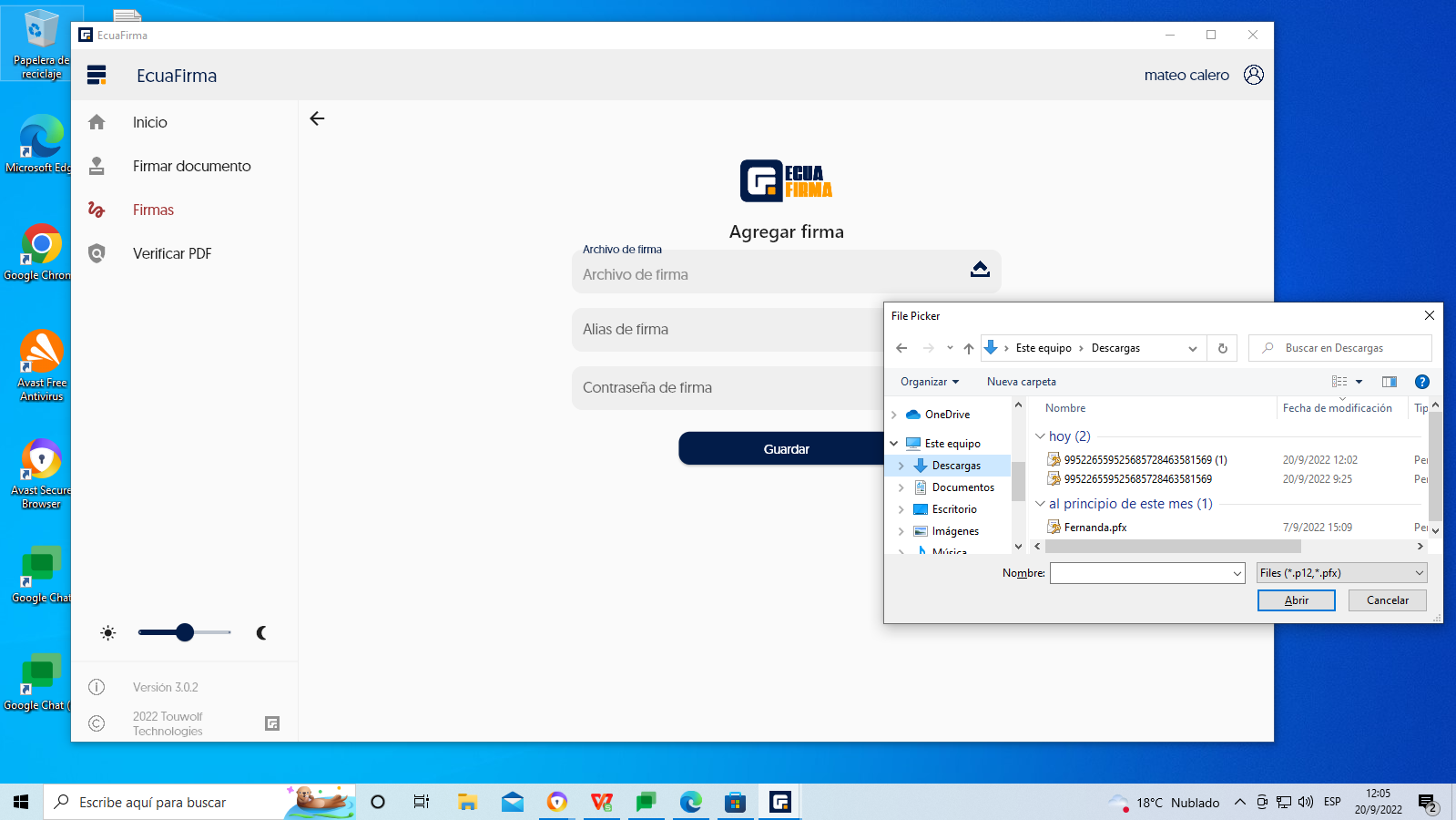Open address bar history dropdown
The width and height of the screenshot is (1456, 820).
click(1193, 348)
